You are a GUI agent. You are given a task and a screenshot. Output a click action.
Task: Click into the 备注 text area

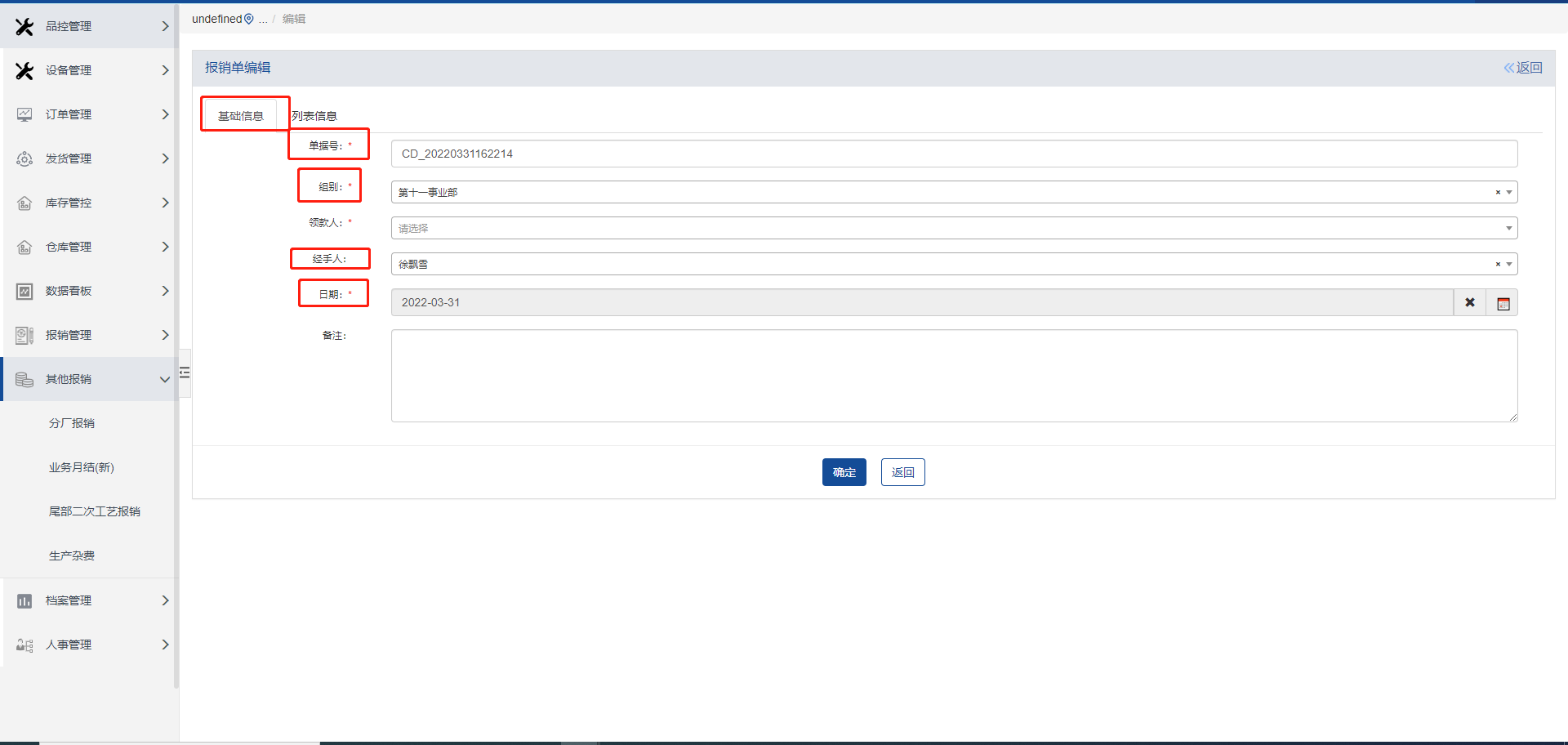coord(954,376)
